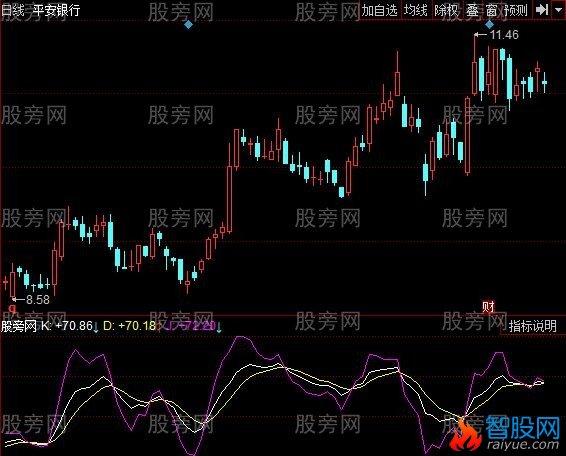Image resolution: width=566 pixels, height=456 pixels.
Task: Click the arrow next to D value
Action: click(158, 326)
